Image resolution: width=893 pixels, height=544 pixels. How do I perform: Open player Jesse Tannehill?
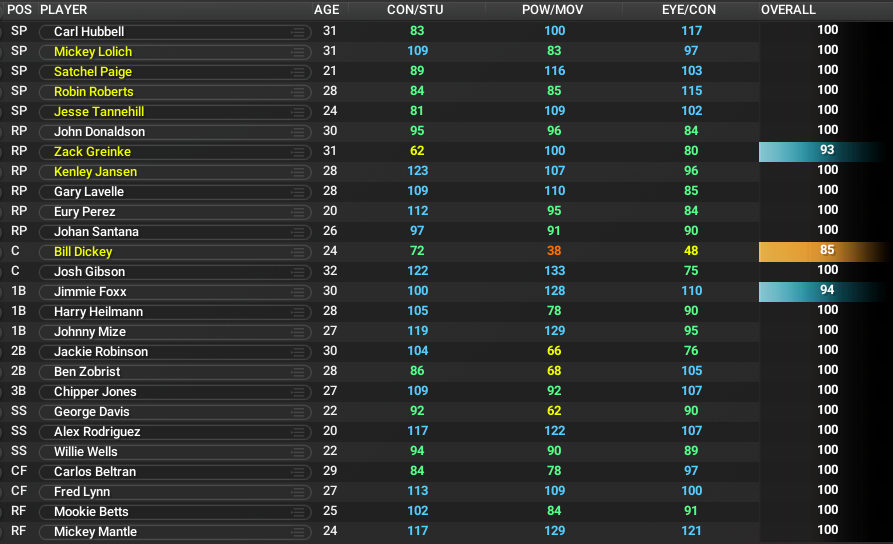point(99,112)
